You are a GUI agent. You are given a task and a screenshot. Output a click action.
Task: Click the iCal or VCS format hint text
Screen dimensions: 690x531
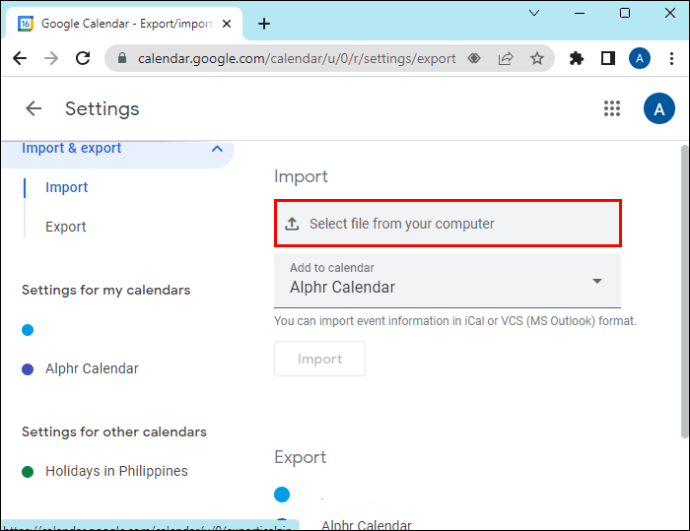coord(455,321)
